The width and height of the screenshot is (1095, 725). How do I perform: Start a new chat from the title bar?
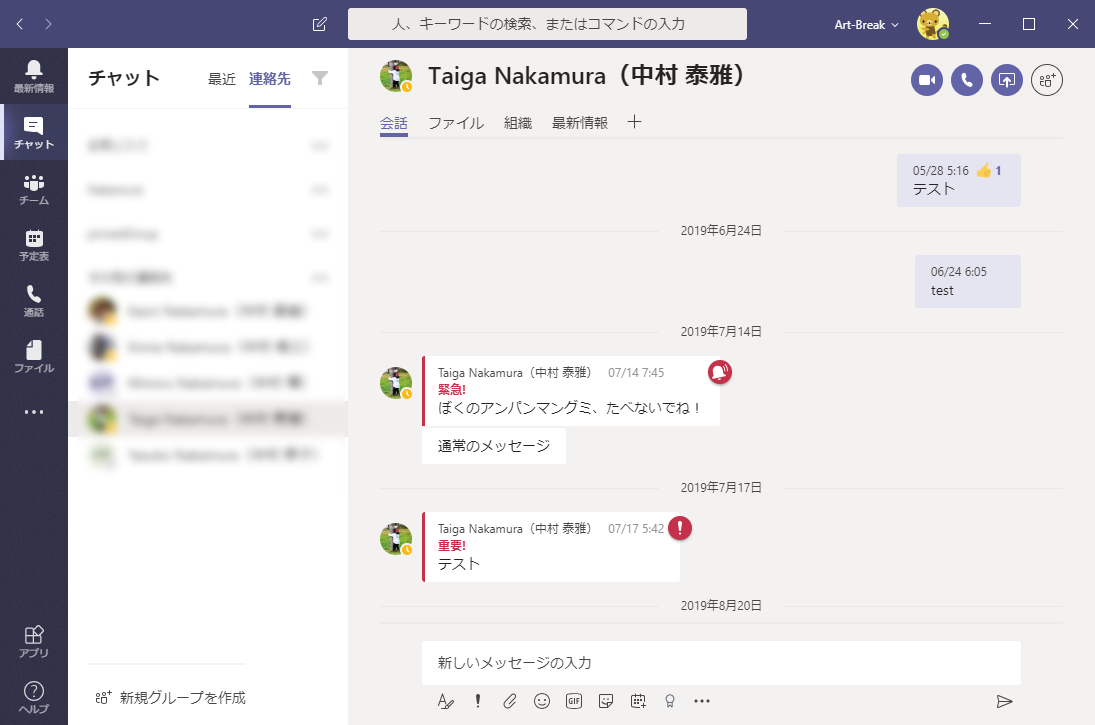click(319, 22)
